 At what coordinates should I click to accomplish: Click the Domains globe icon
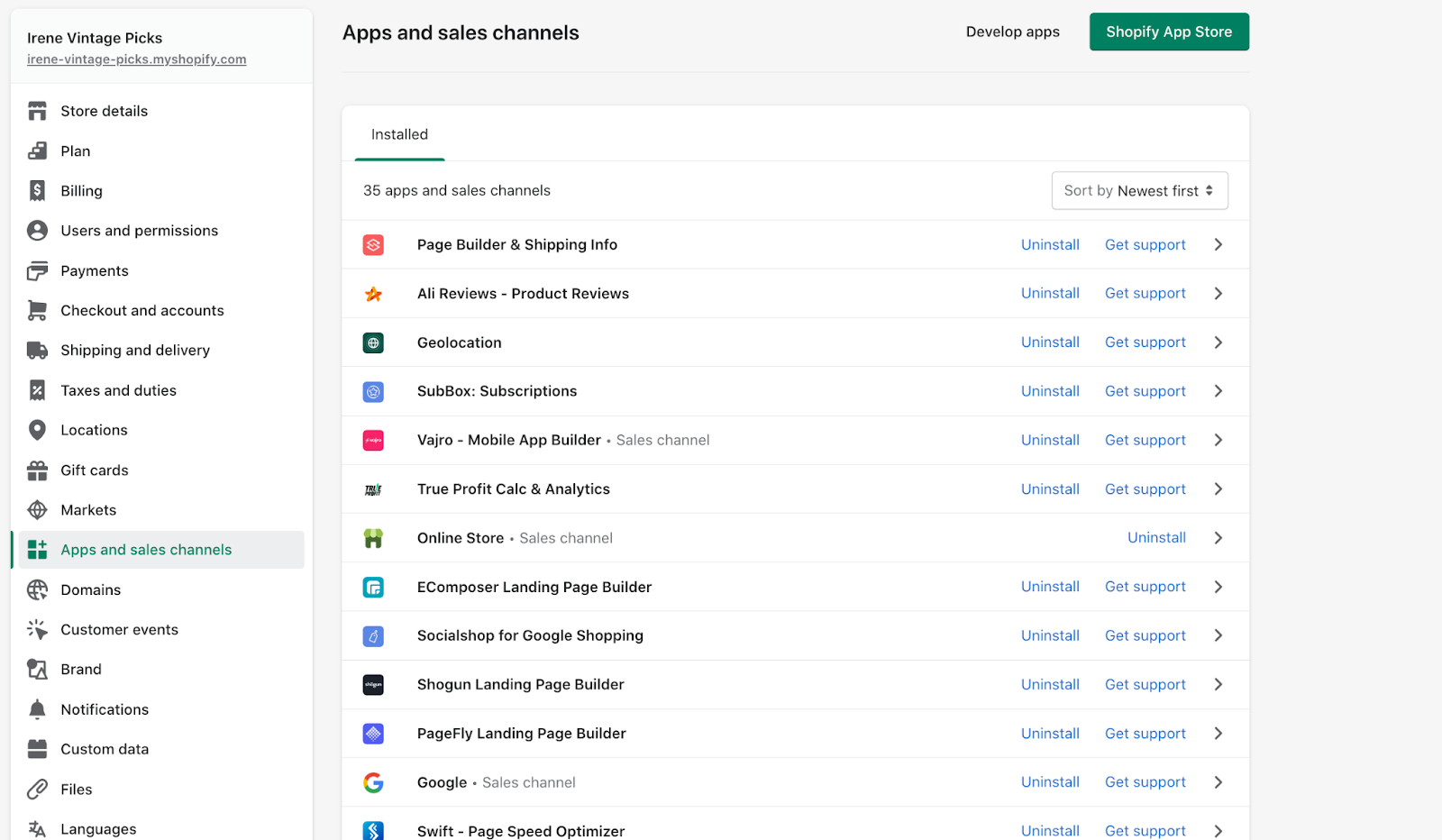pos(37,589)
